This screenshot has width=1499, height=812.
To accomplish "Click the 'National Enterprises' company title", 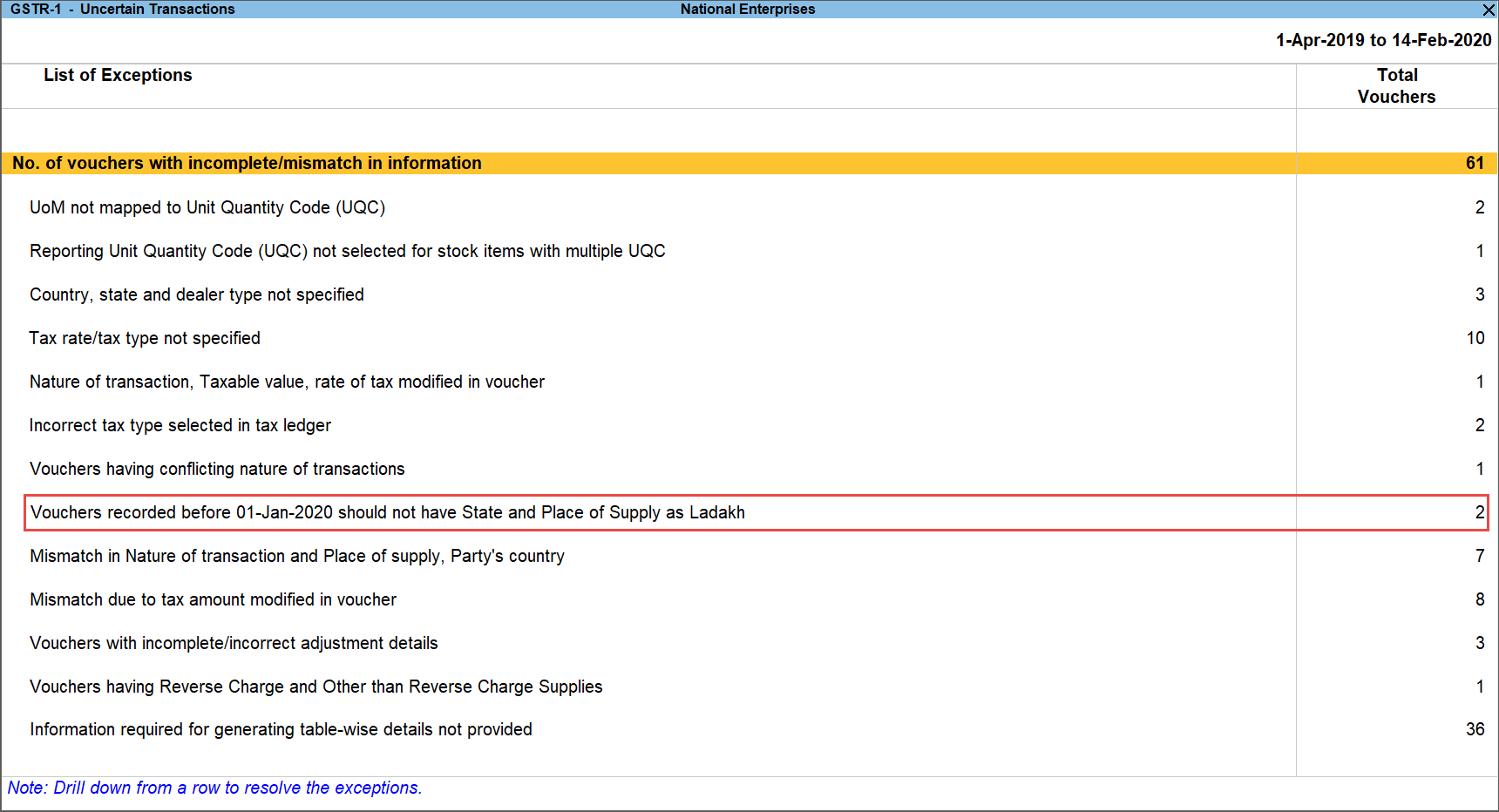I will (x=748, y=9).
